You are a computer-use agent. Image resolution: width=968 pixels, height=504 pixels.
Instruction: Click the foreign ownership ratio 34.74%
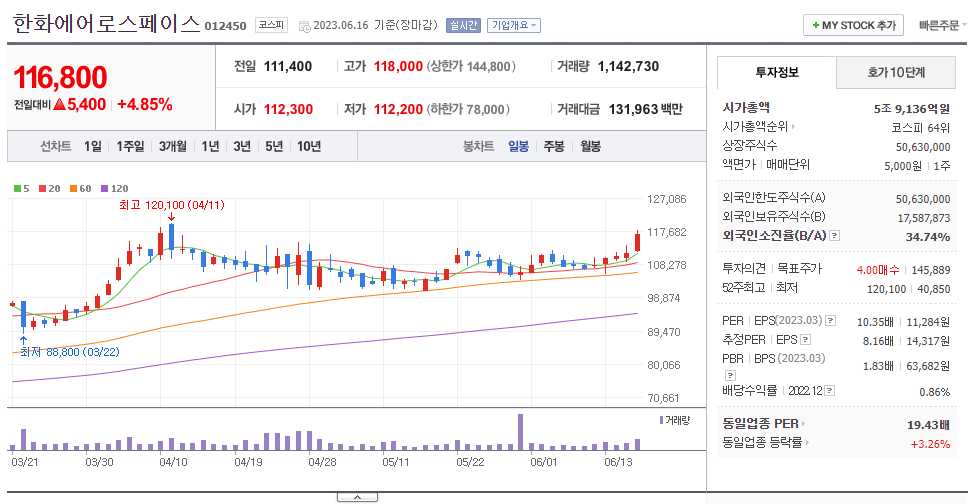coord(928,237)
